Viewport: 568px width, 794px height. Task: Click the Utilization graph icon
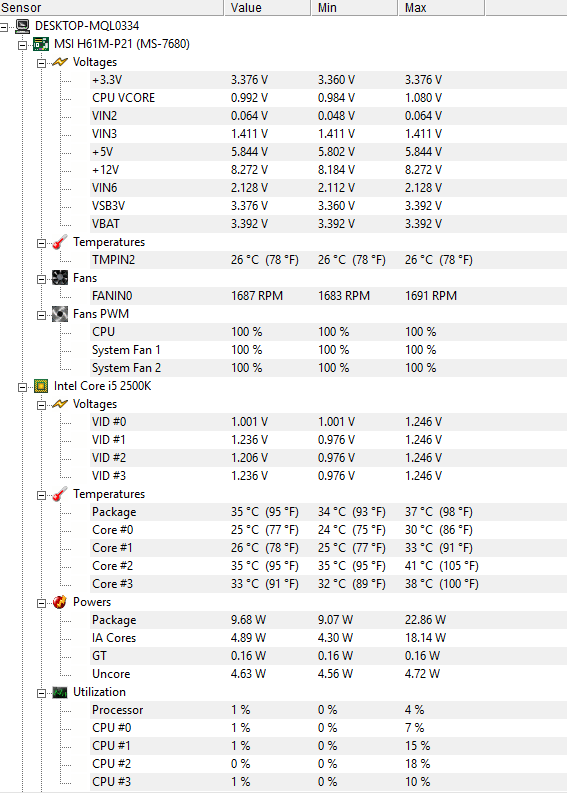point(60,692)
